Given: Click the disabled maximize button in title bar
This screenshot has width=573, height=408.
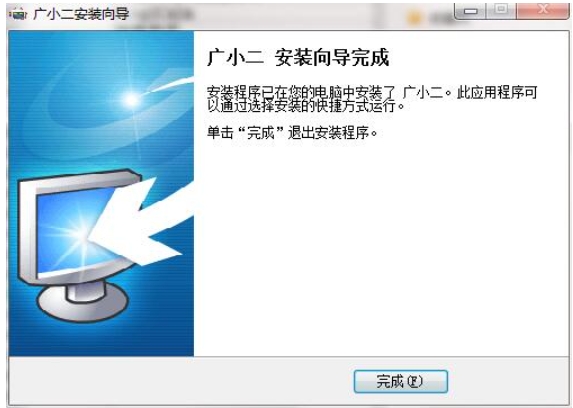Looking at the screenshot, I should pos(501,10).
